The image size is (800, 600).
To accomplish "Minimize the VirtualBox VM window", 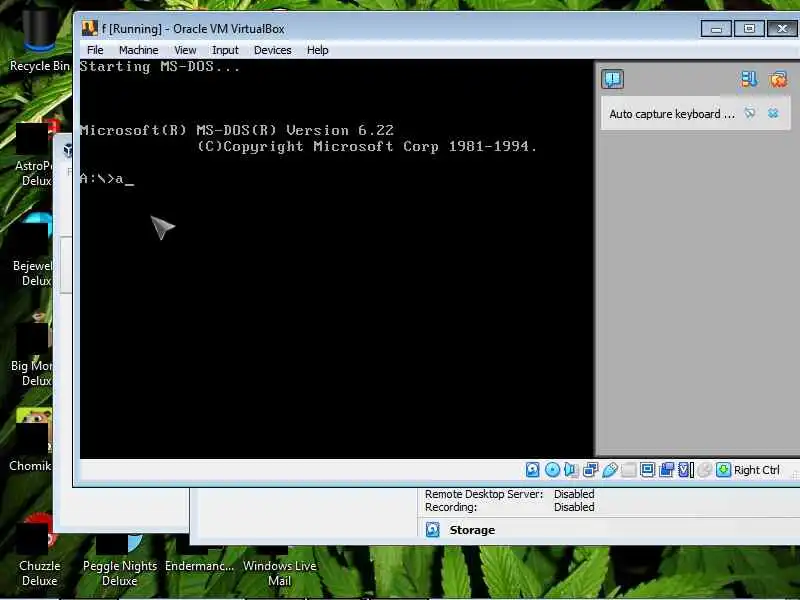I will 716,29.
